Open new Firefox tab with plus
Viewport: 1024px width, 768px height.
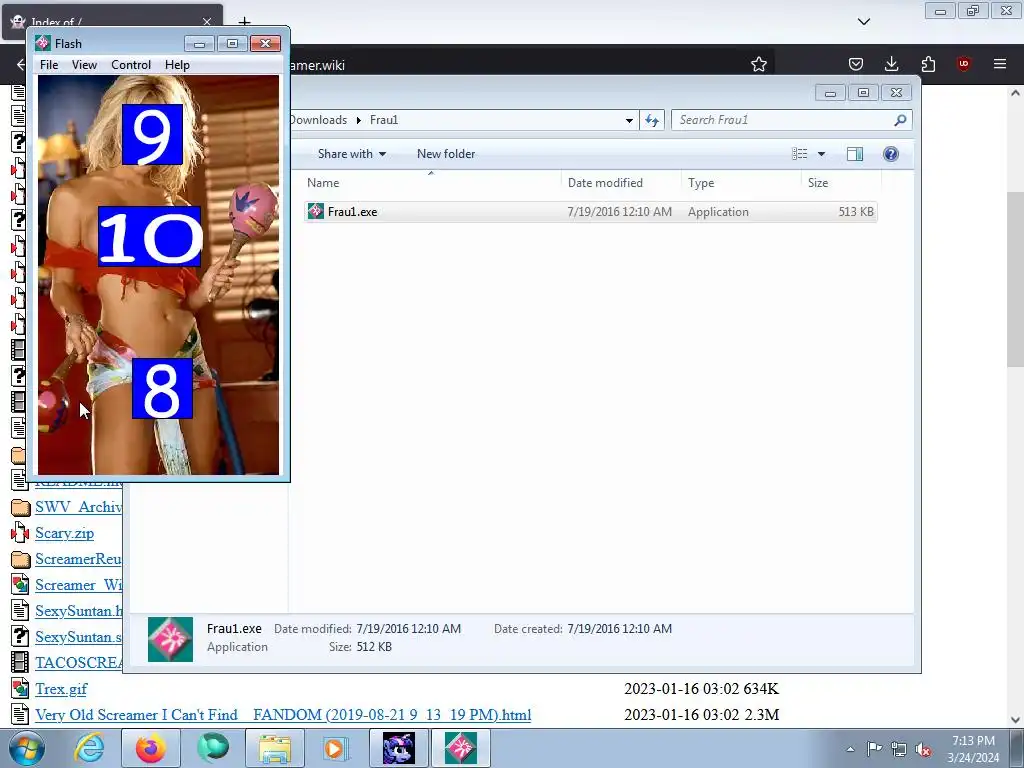click(x=244, y=22)
